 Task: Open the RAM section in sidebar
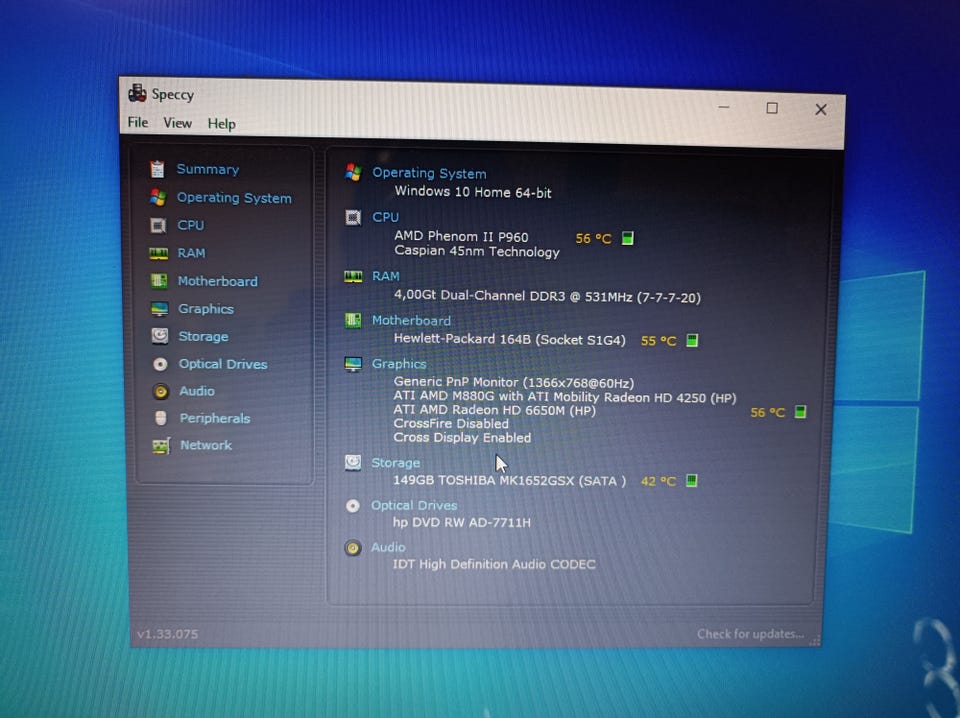pos(191,253)
